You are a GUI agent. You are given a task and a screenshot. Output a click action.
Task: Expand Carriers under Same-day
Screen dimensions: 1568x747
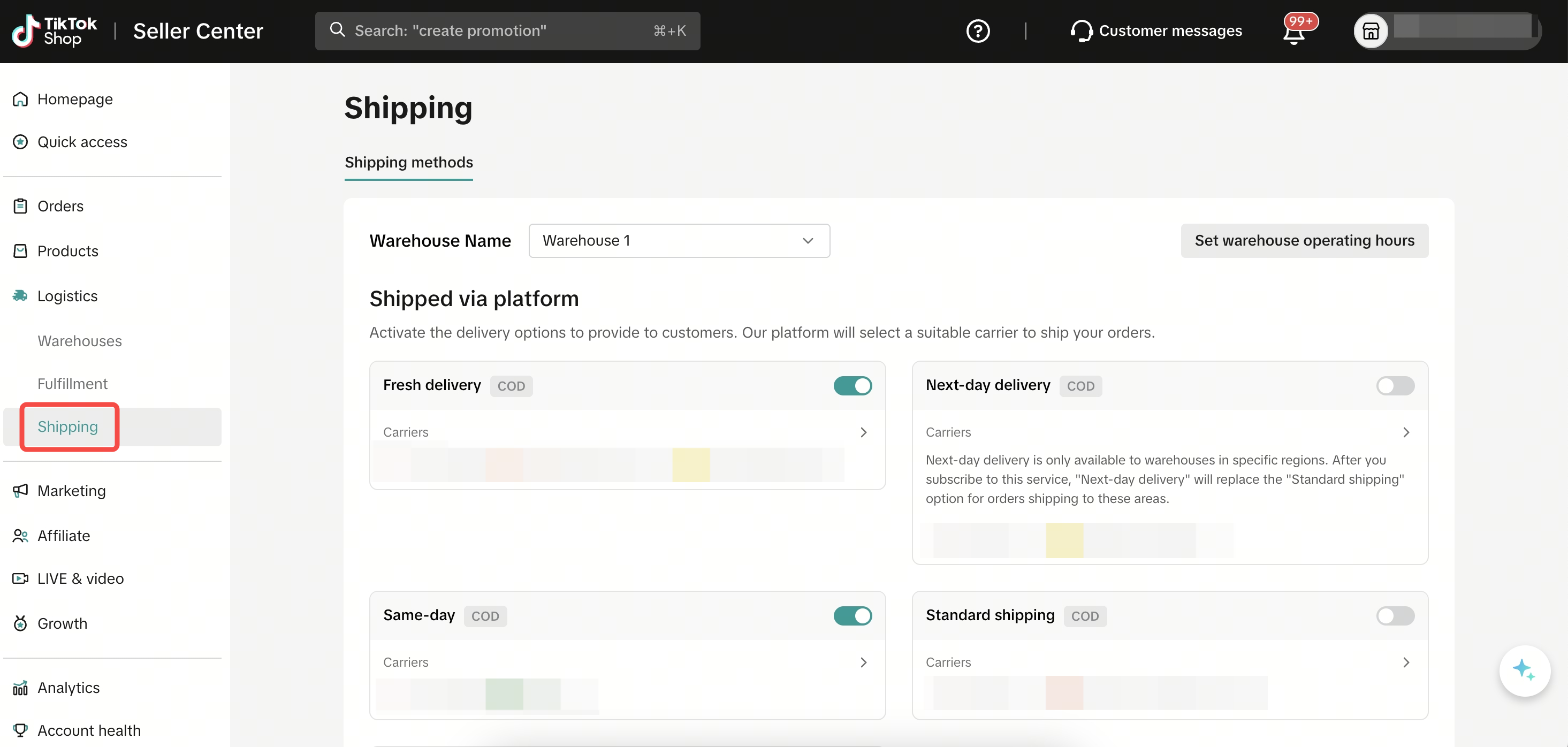click(x=863, y=662)
